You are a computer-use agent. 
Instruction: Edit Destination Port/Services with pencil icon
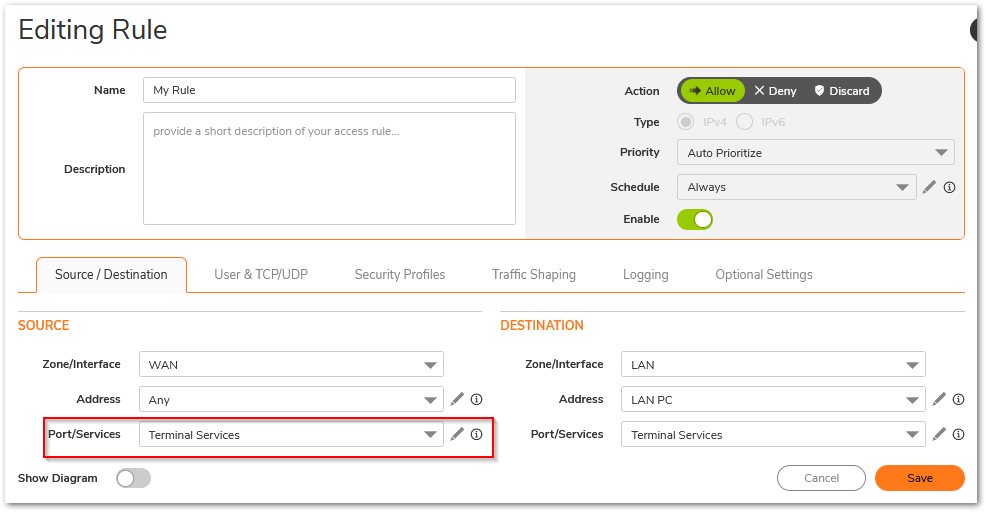coord(939,434)
